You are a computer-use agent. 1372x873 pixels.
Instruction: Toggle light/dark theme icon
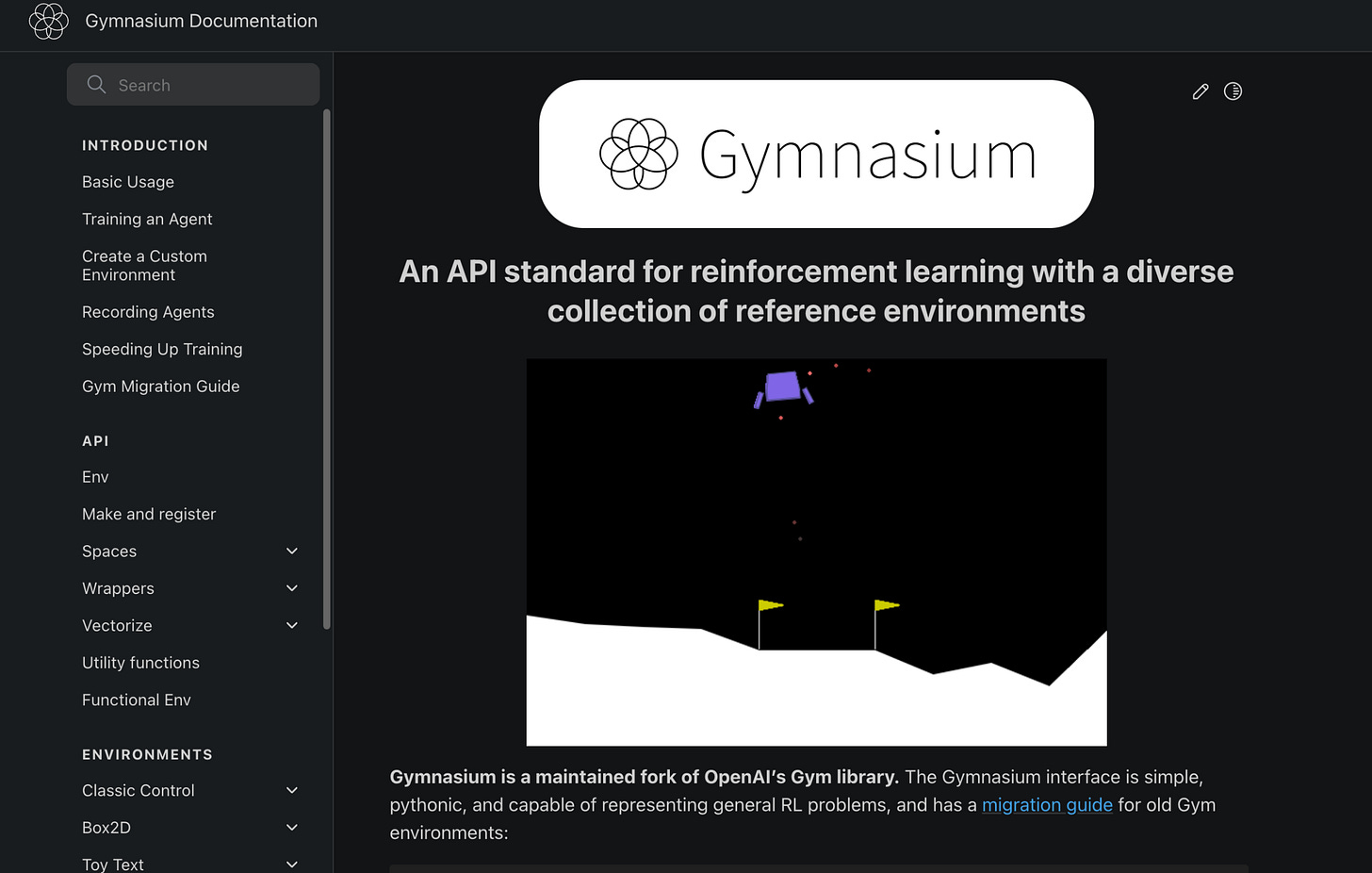tap(1233, 91)
